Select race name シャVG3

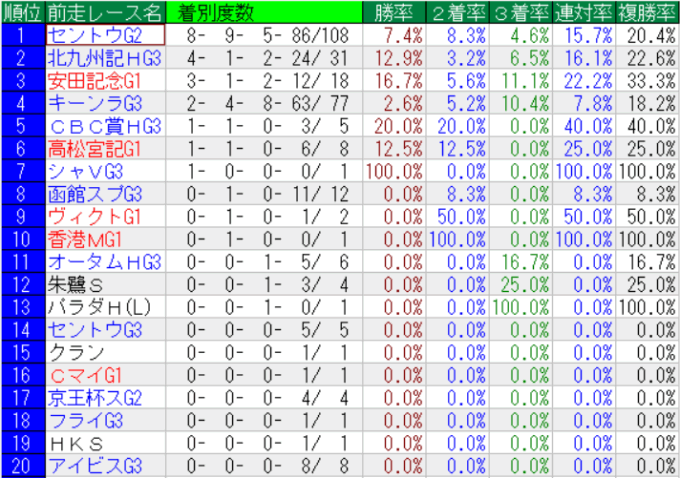[x=85, y=171]
